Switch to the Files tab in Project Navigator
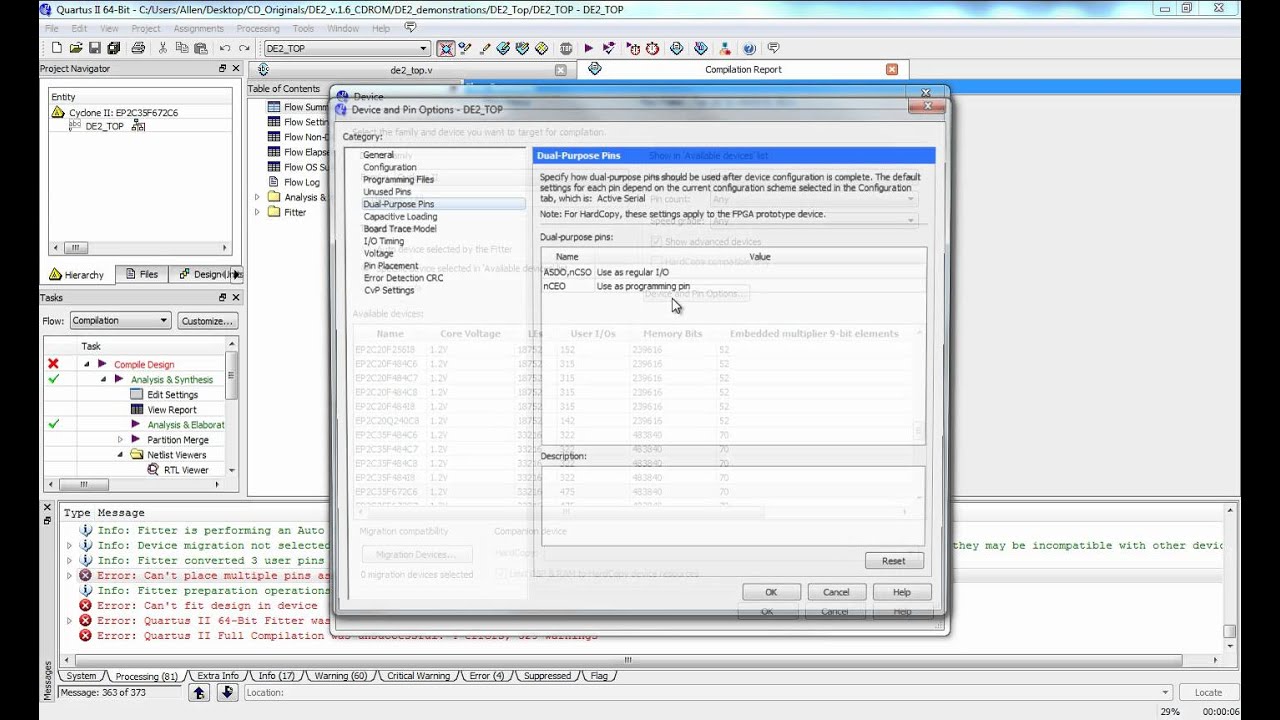This screenshot has height=720, width=1280. (x=141, y=274)
